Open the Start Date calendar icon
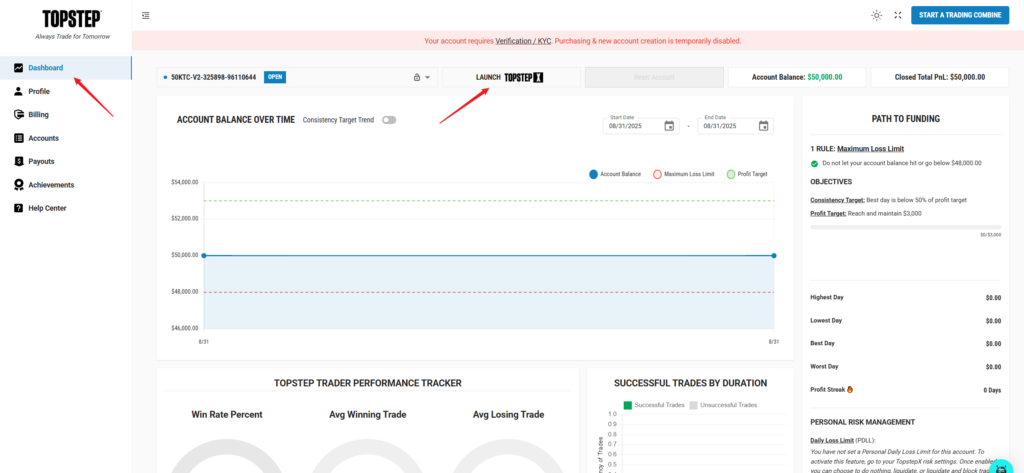The image size is (1024, 473). [669, 126]
